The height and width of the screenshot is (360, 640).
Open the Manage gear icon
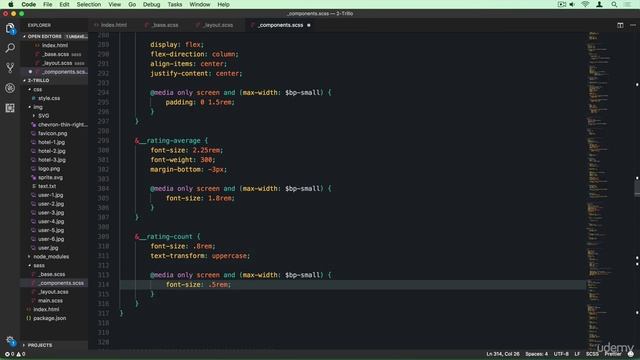[10, 341]
